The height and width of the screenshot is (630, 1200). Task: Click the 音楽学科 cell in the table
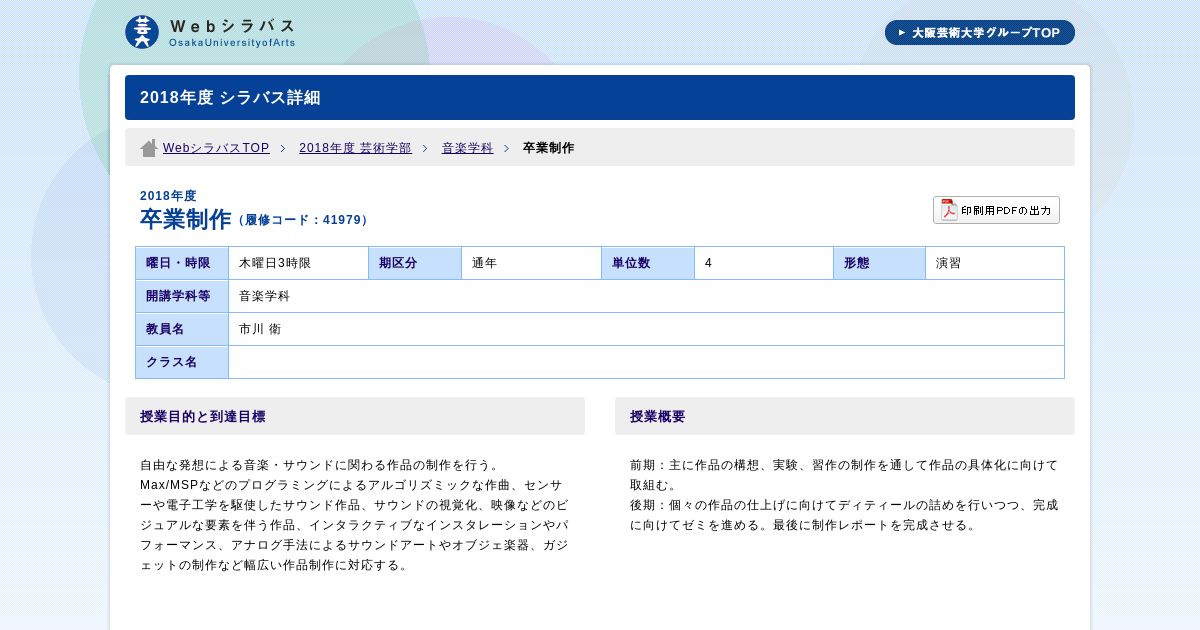646,296
